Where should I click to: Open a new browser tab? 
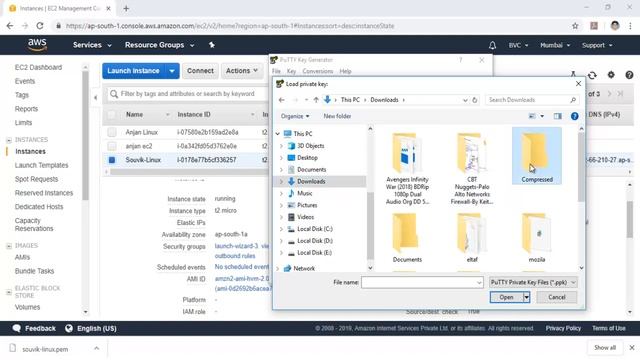point(126,8)
